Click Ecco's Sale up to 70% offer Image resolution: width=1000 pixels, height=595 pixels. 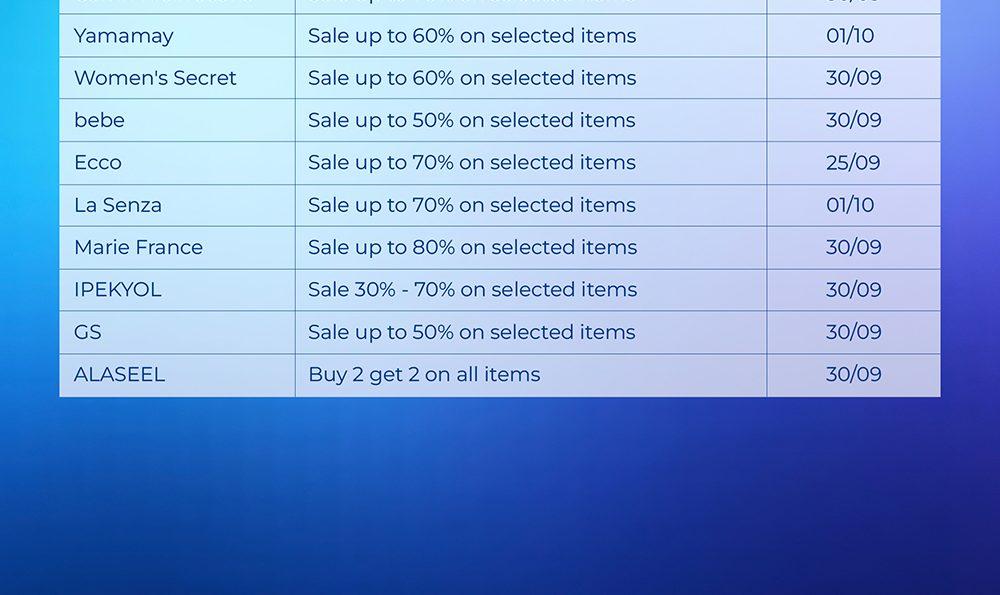472,163
